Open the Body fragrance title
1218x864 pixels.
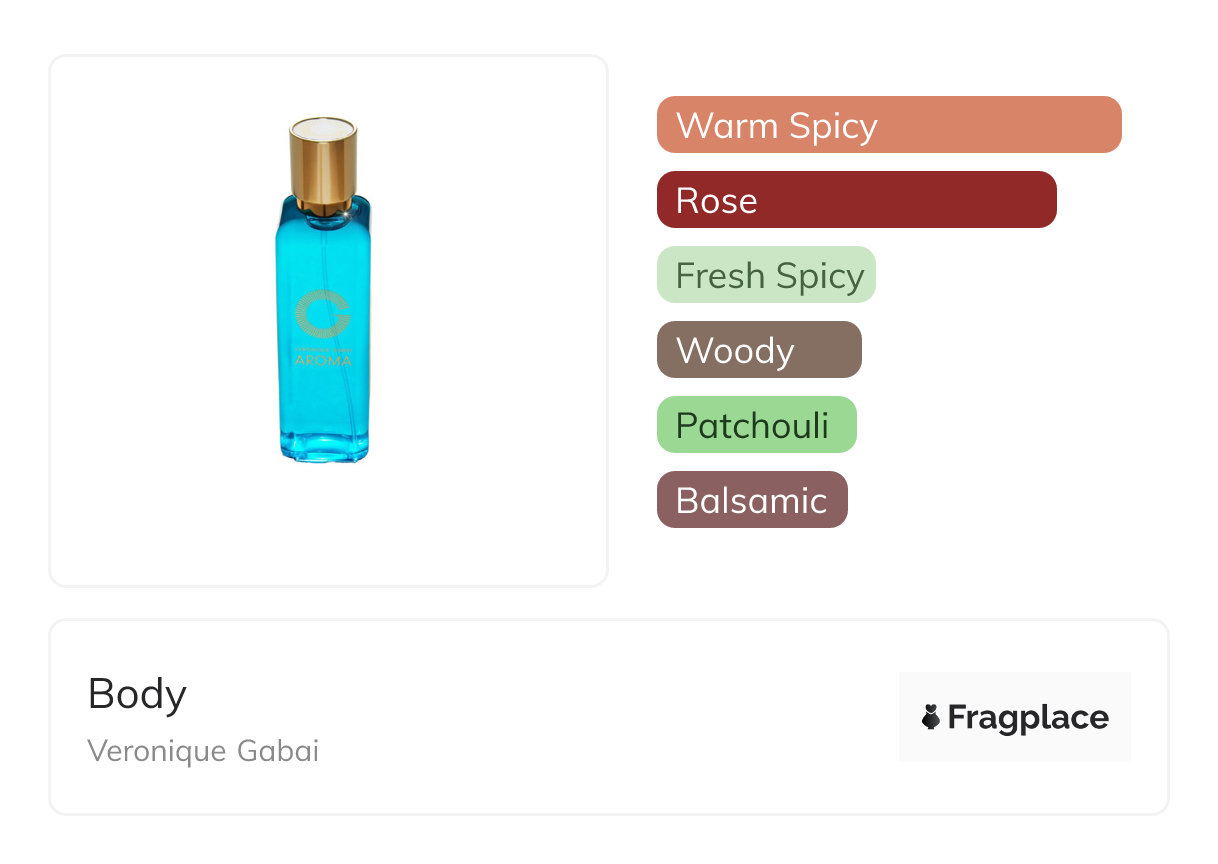(137, 694)
